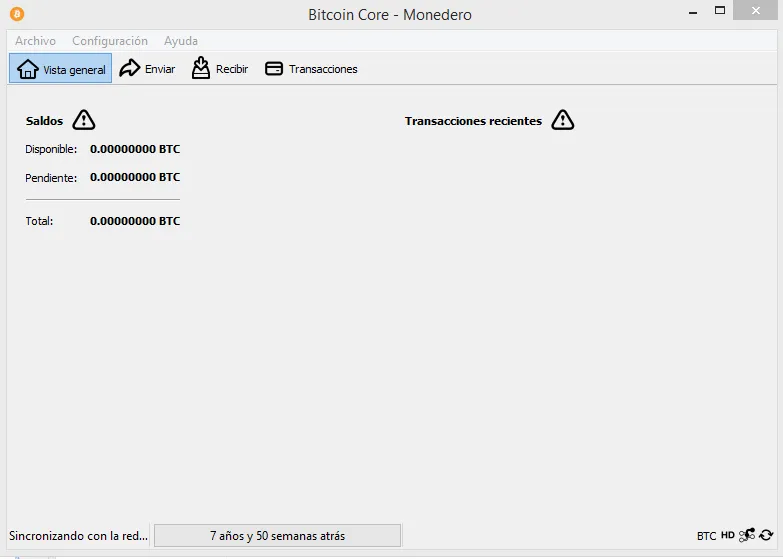783x559 pixels.
Task: Minimize the Bitcoin Core window
Action: pyautogui.click(x=693, y=12)
